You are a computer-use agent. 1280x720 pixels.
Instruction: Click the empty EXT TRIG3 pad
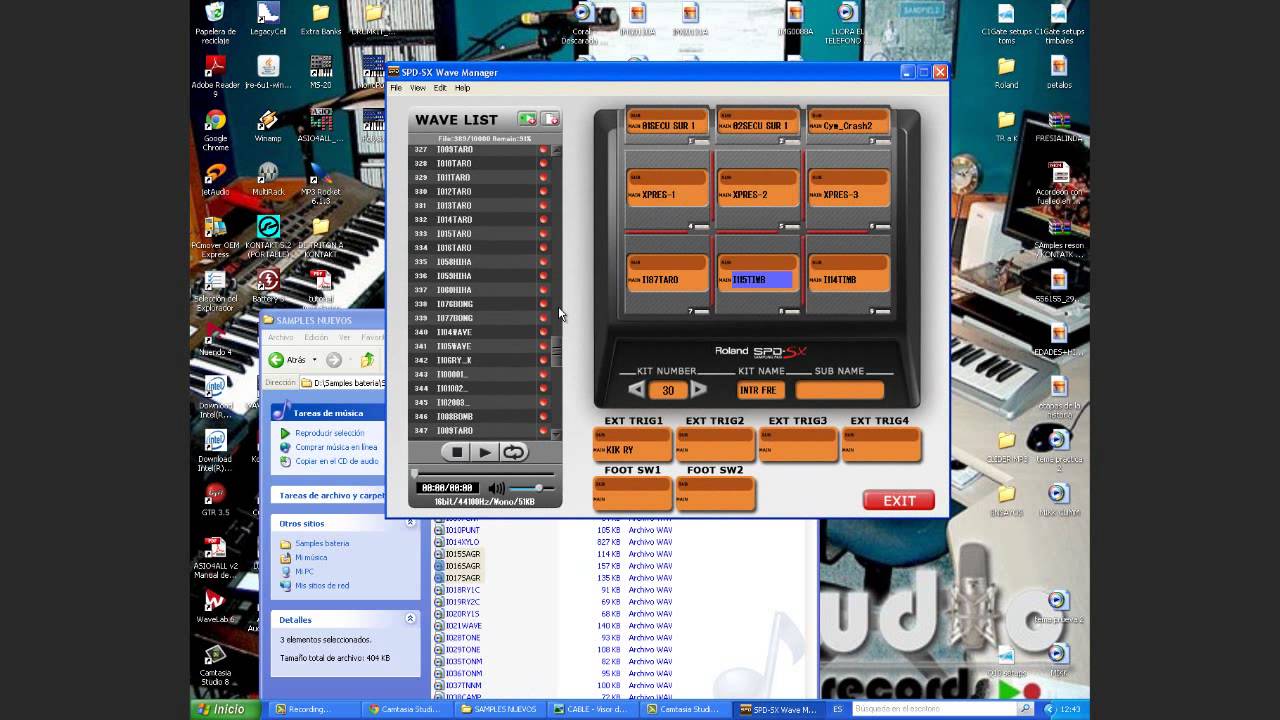coord(798,443)
